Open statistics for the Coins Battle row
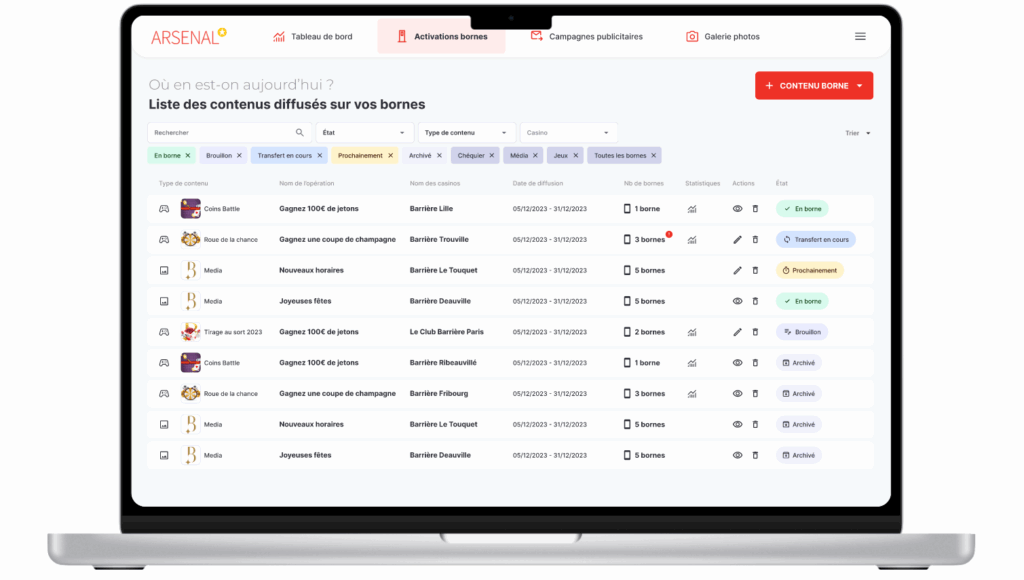Viewport: 1024px width, 580px height. 692,208
